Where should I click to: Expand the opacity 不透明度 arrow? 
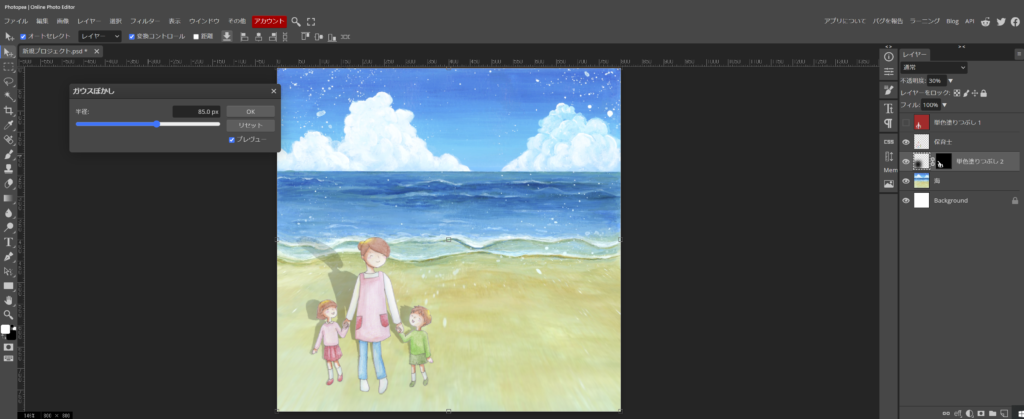point(950,80)
